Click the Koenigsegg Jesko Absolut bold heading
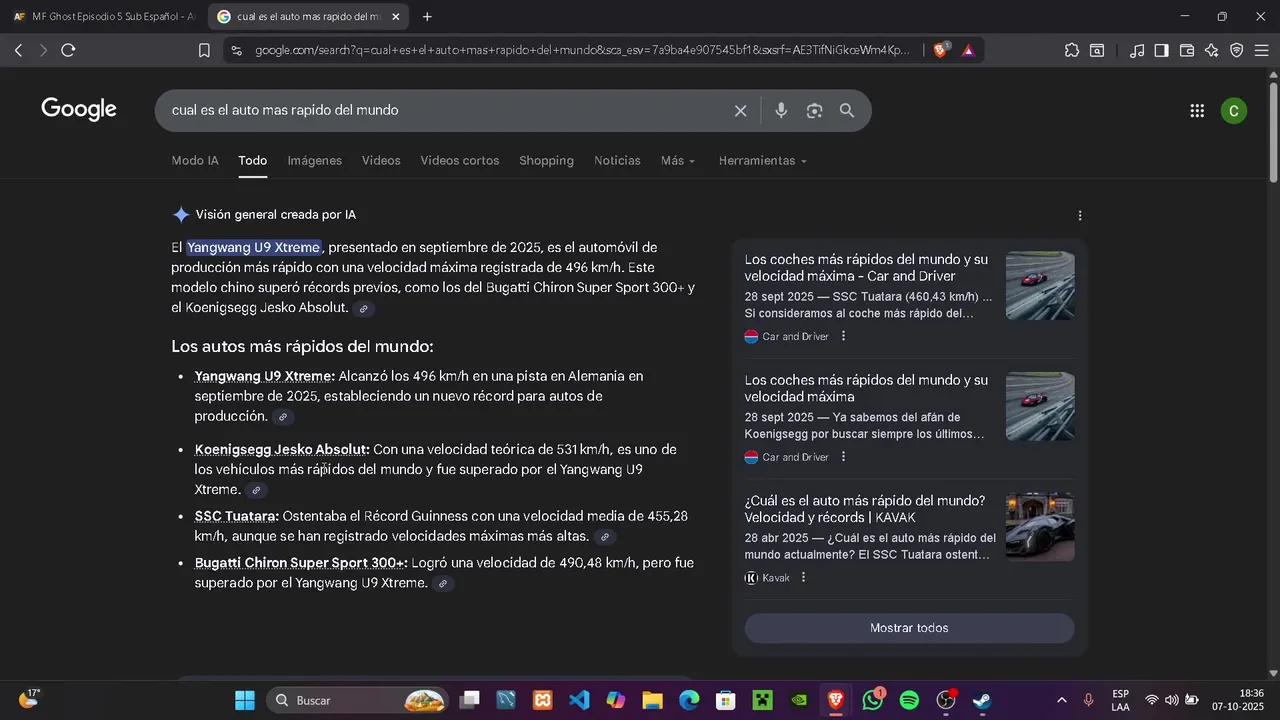Screen dimensions: 1280x720 [x=282, y=450]
